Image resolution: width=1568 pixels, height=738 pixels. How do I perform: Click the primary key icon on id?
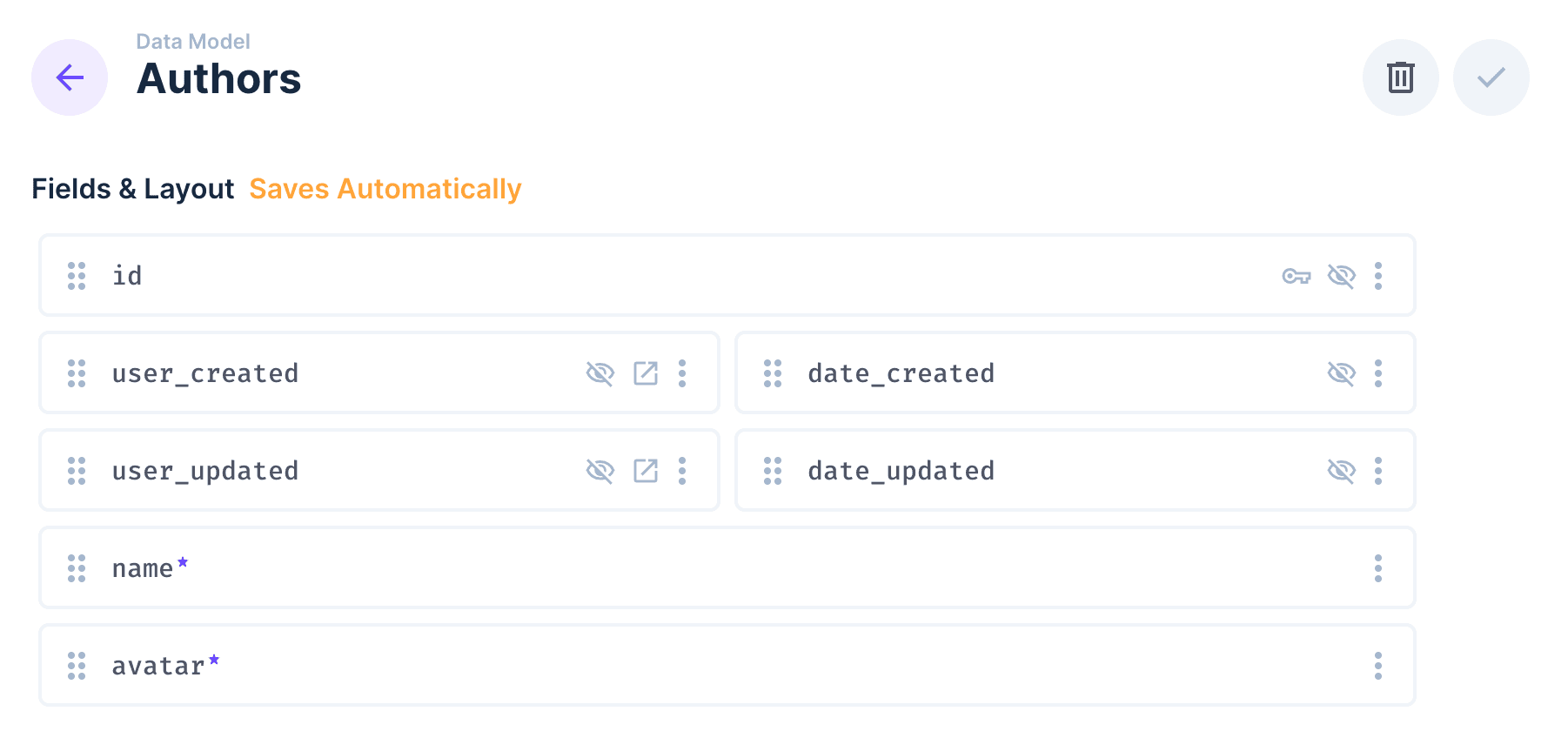1296,277
